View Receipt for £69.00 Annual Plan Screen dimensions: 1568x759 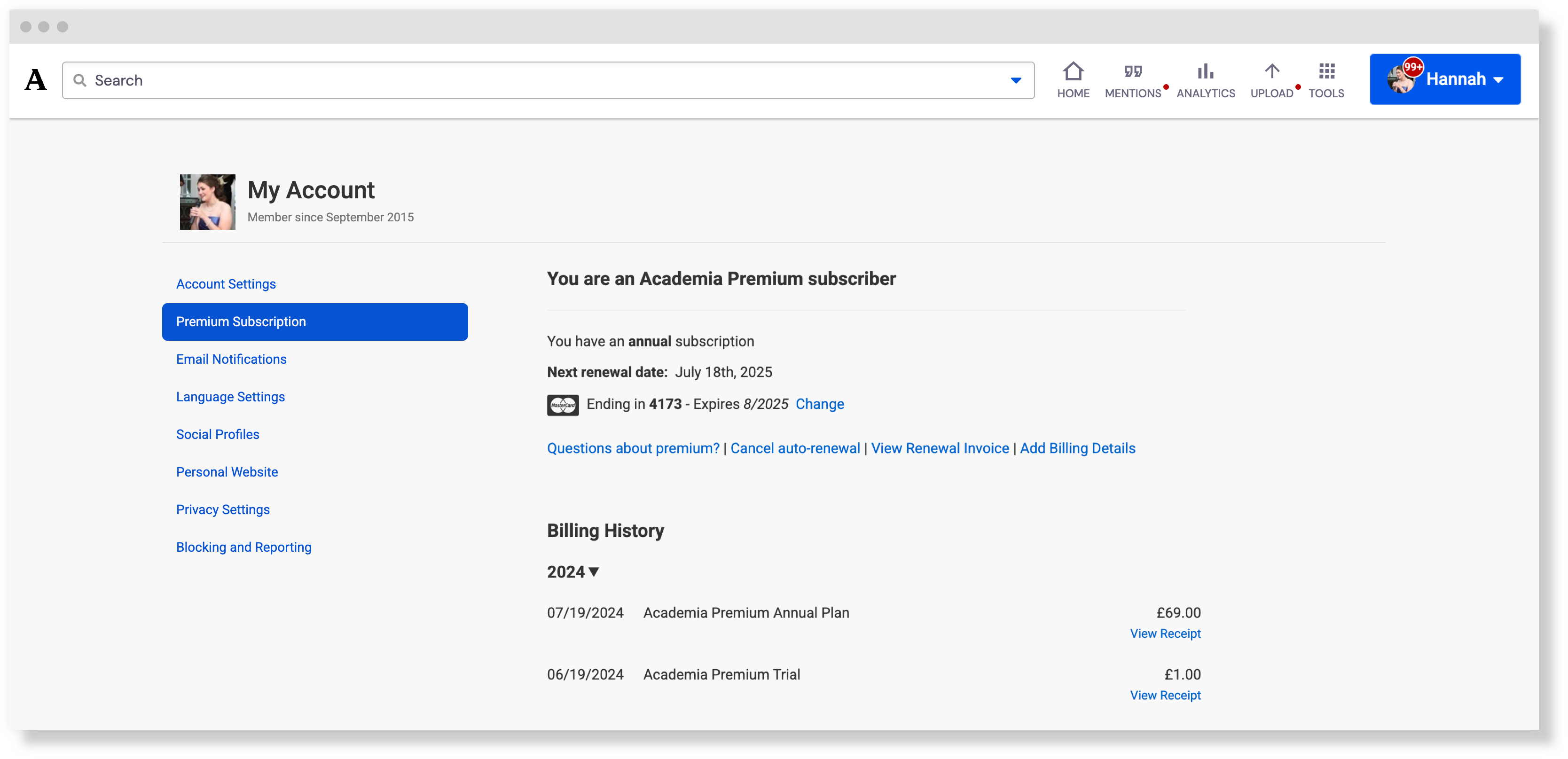pos(1165,634)
